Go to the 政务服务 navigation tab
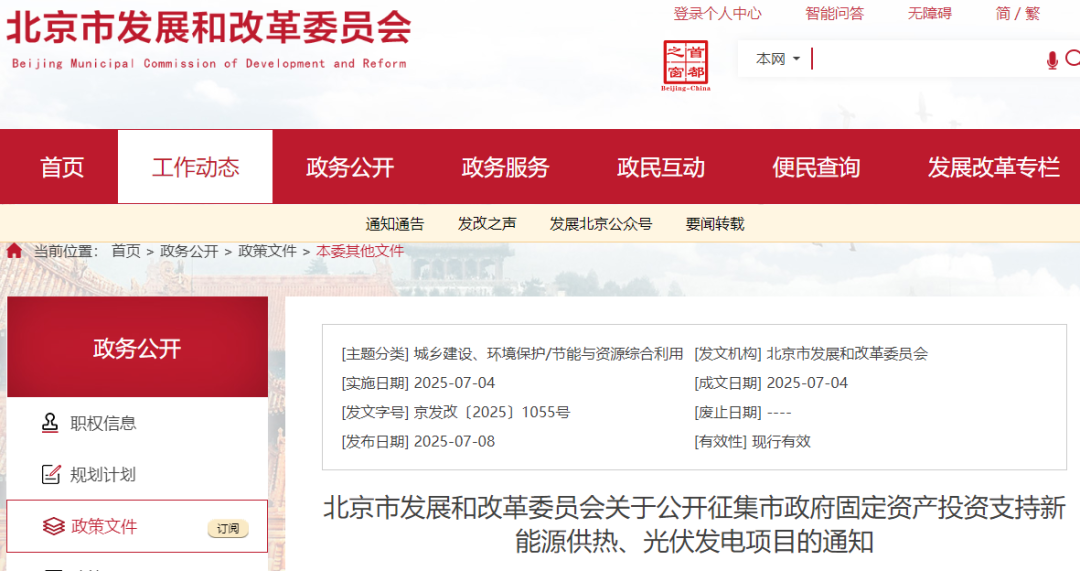Screen dimensions: 1080x571 click(505, 167)
